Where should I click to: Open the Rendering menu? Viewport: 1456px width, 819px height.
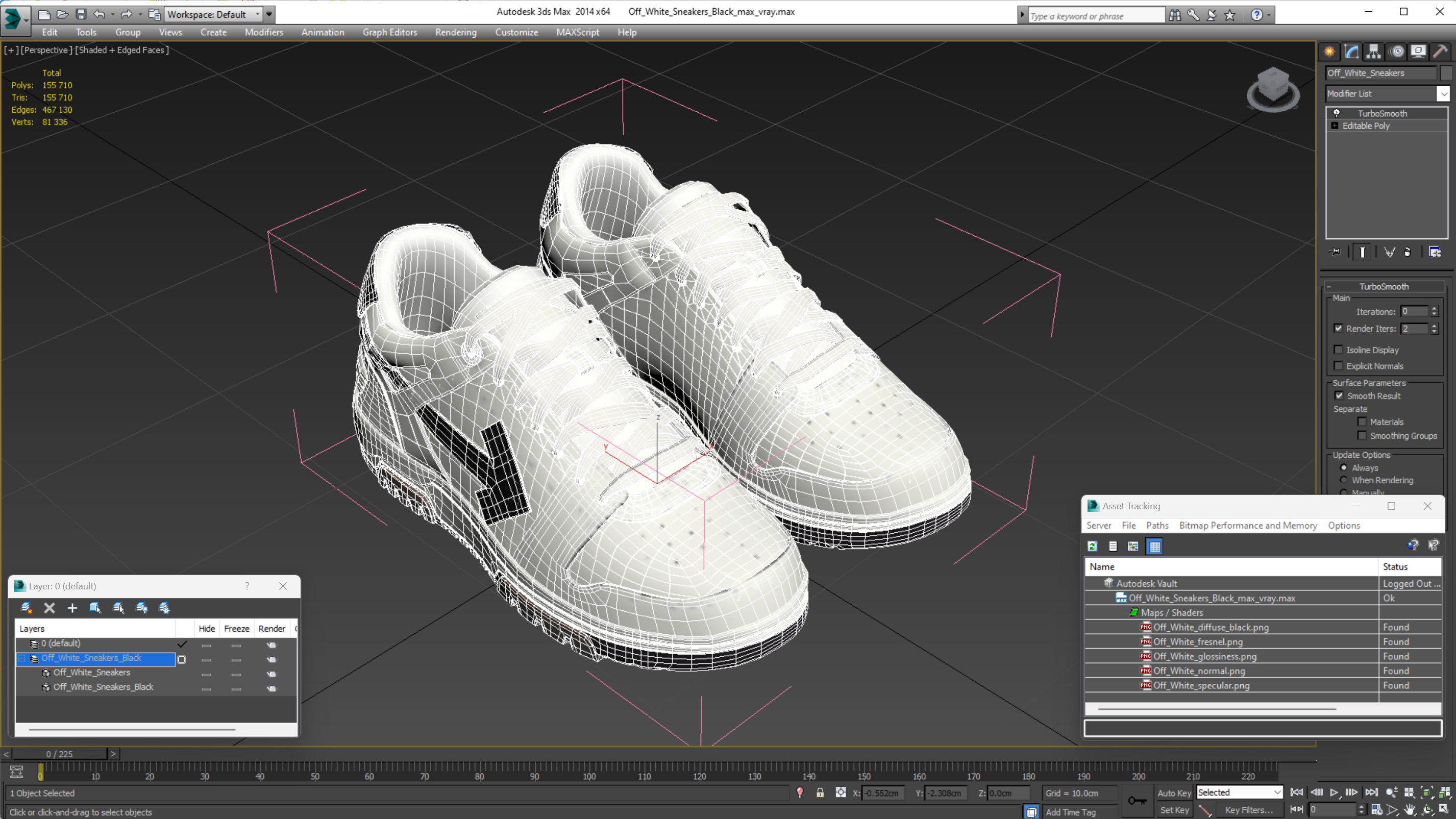[456, 32]
